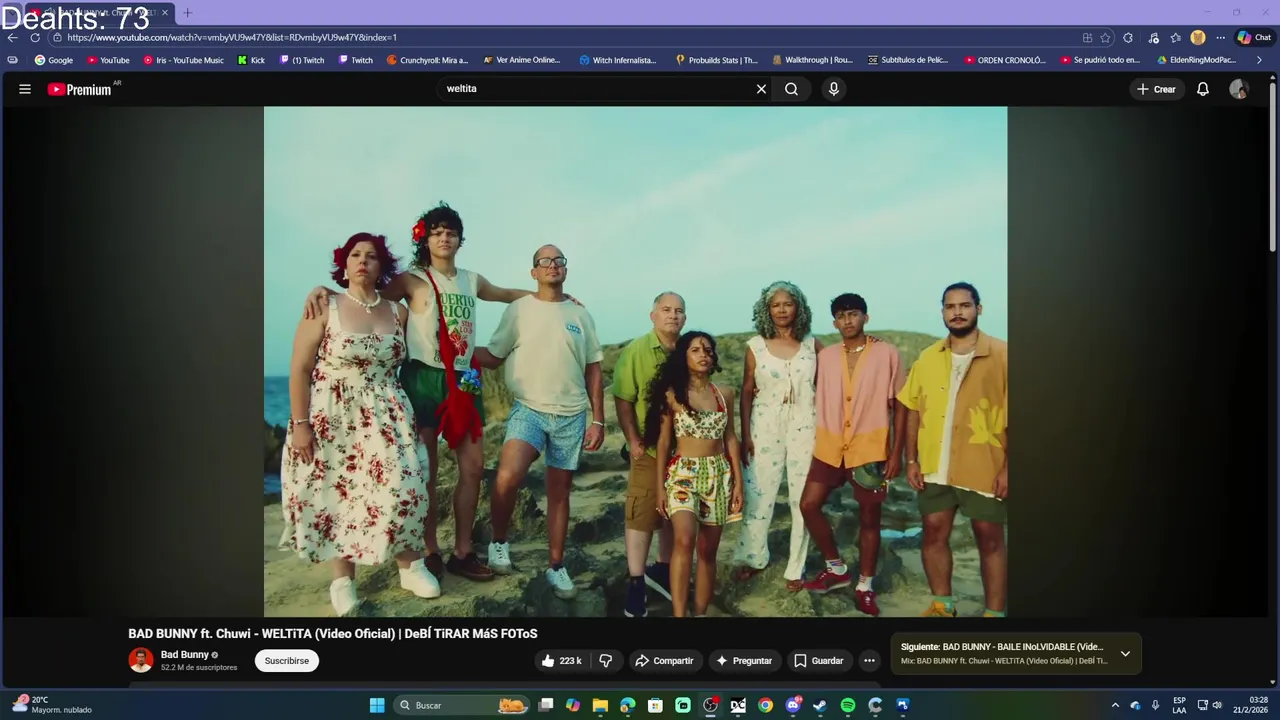The width and height of the screenshot is (1280, 720).
Task: Dislike the video with thumbs down
Action: point(605,661)
